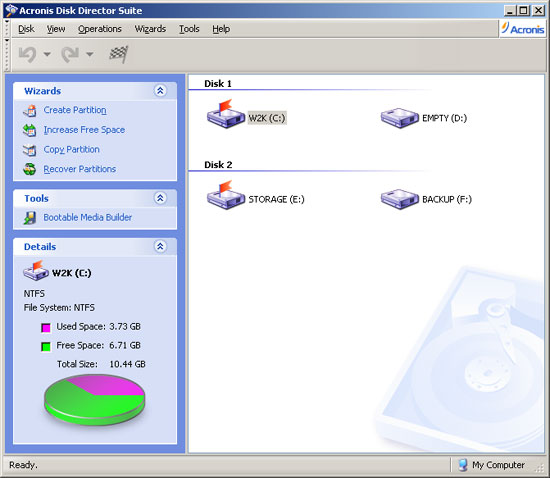Collapse the Details panel
The height and width of the screenshot is (478, 550).
pos(160,247)
